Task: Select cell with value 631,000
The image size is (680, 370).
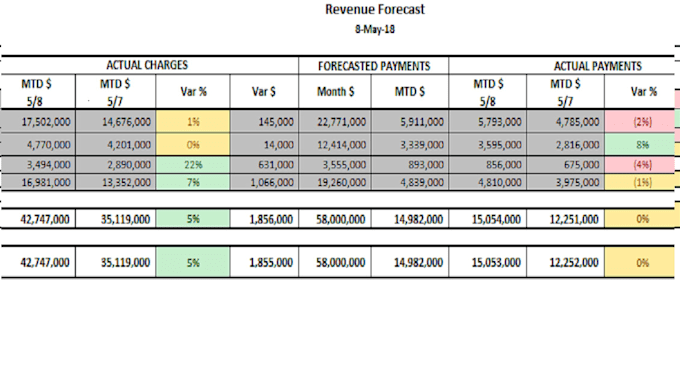Action: pos(264,165)
